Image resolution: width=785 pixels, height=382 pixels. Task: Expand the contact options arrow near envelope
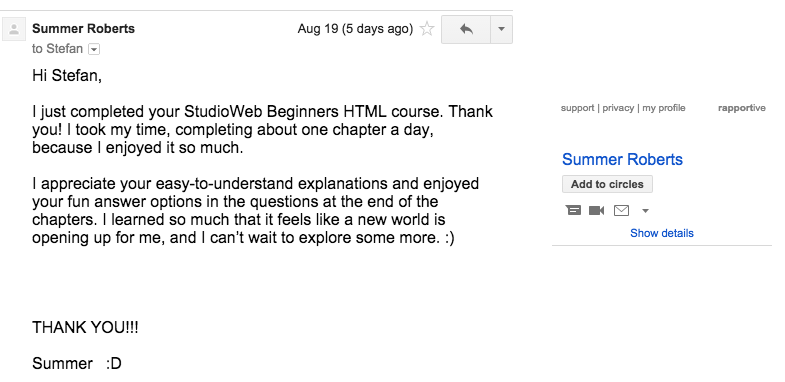645,211
